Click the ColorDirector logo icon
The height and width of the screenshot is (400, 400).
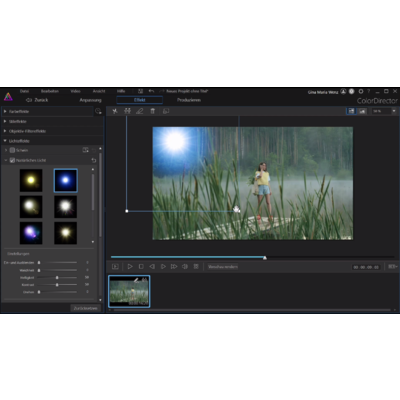[8, 97]
